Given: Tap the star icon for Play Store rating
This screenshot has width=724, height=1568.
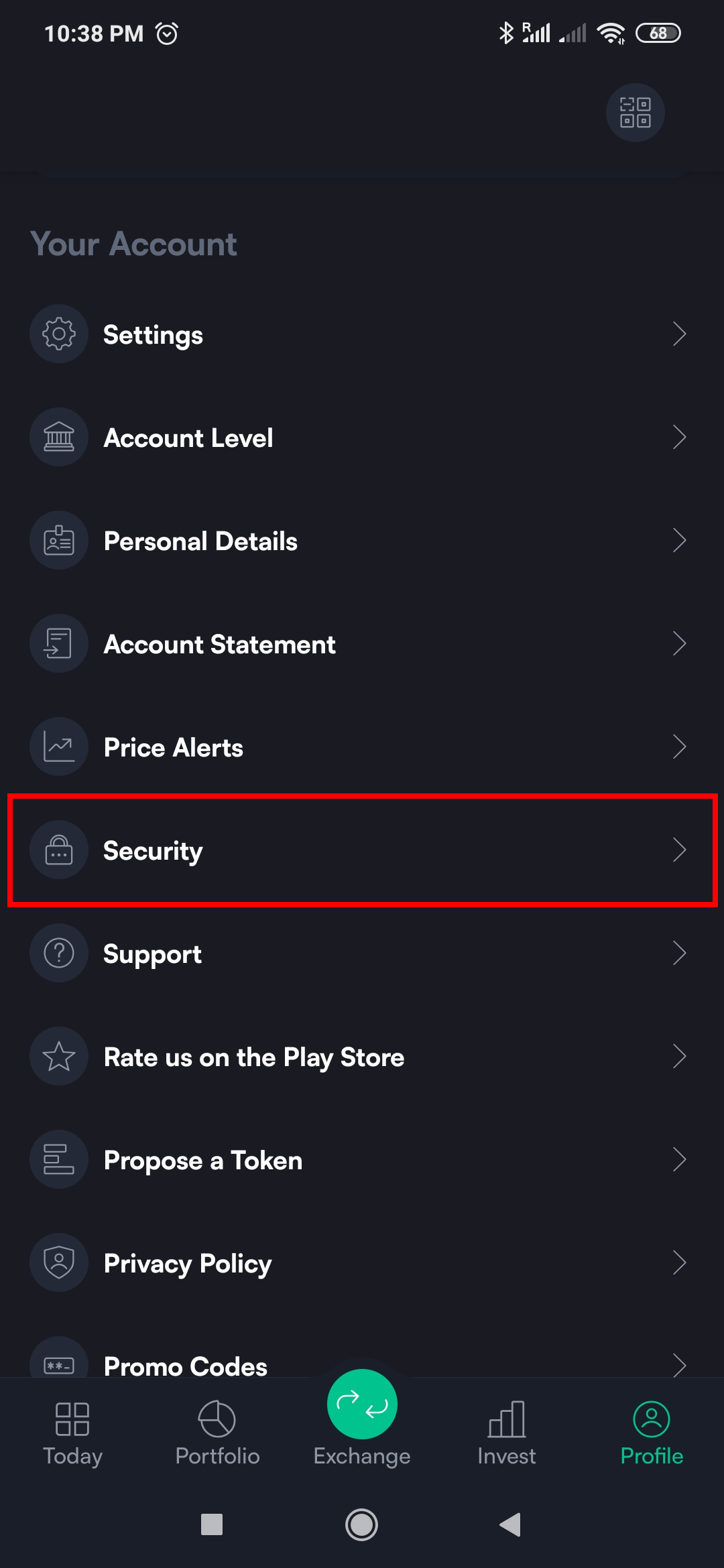Looking at the screenshot, I should (59, 1056).
